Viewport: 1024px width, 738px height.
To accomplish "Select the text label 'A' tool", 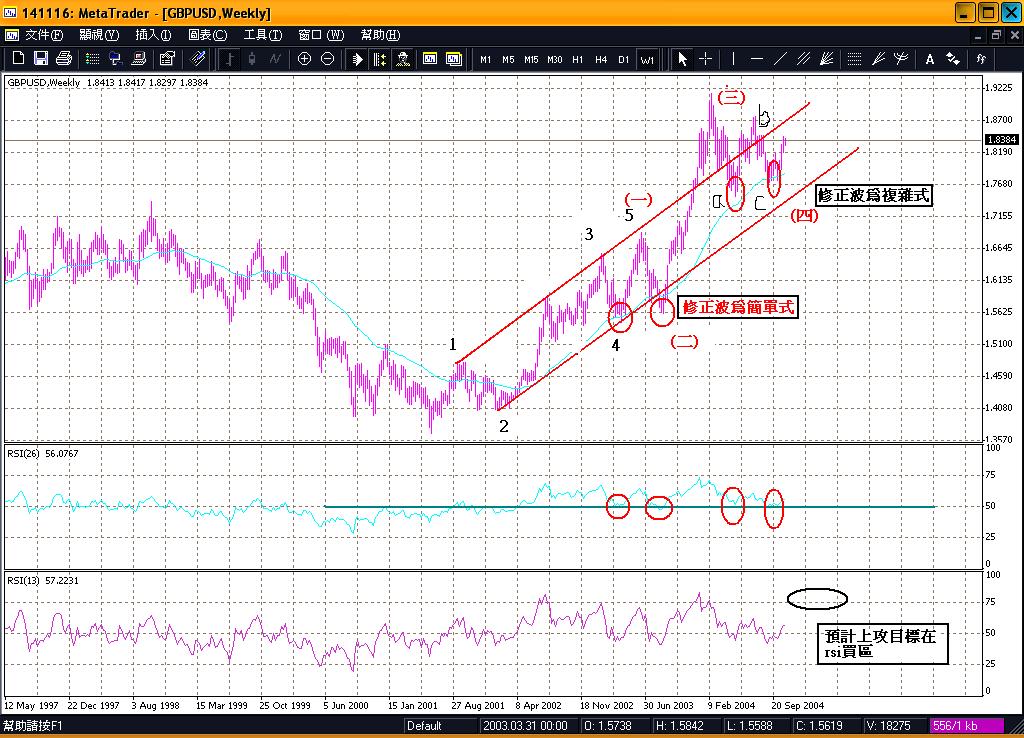I will point(929,59).
